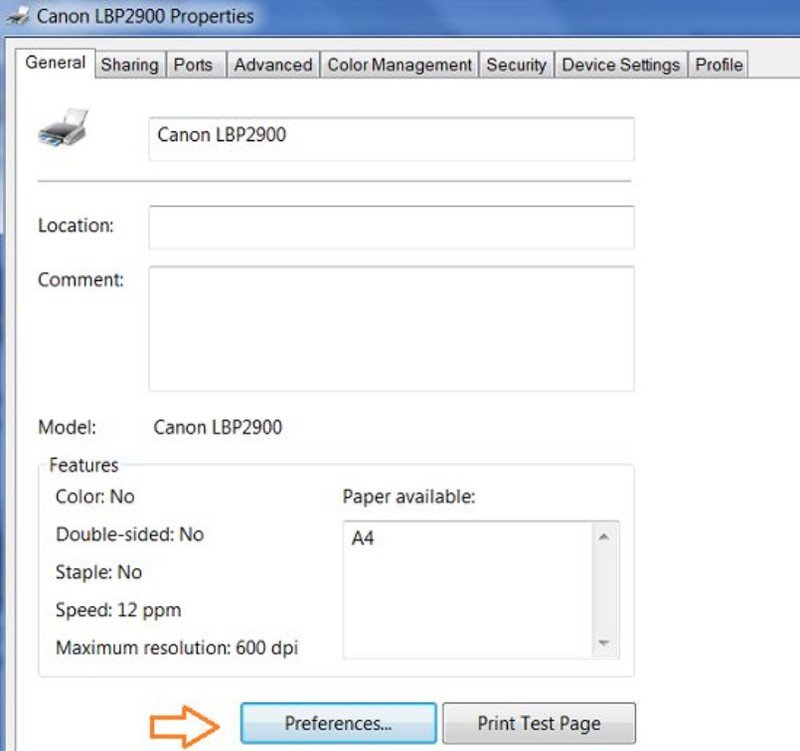
Task: Select A4 in the Paper available list
Action: click(363, 538)
